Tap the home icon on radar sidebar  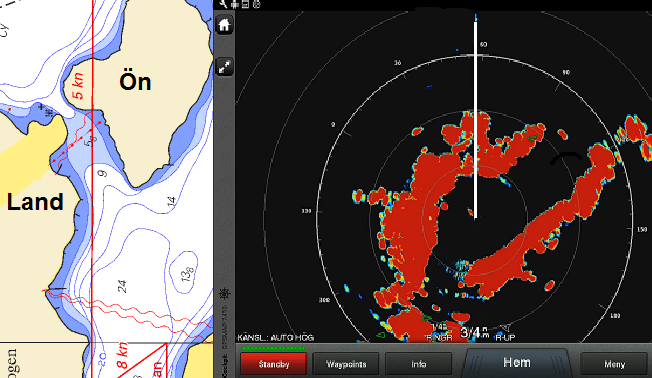tap(224, 25)
